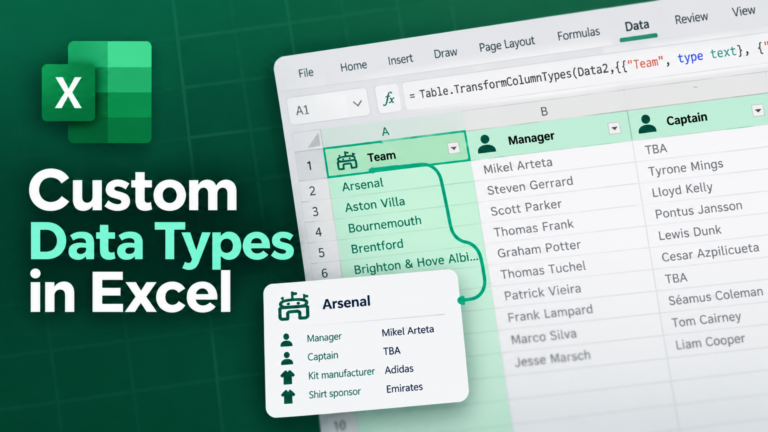Expand the Name Box dropdown arrow

357,103
